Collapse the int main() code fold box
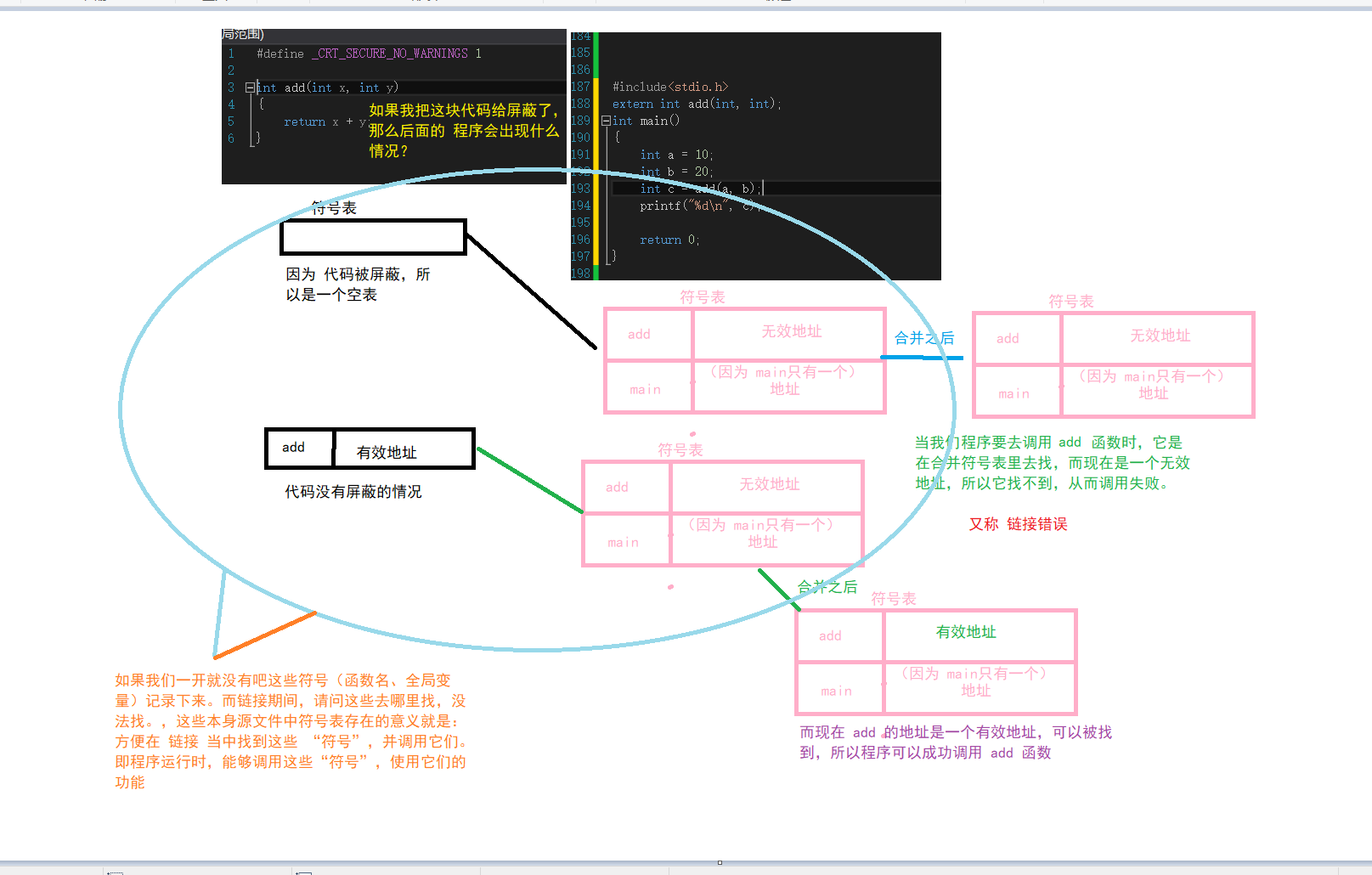 (606, 121)
